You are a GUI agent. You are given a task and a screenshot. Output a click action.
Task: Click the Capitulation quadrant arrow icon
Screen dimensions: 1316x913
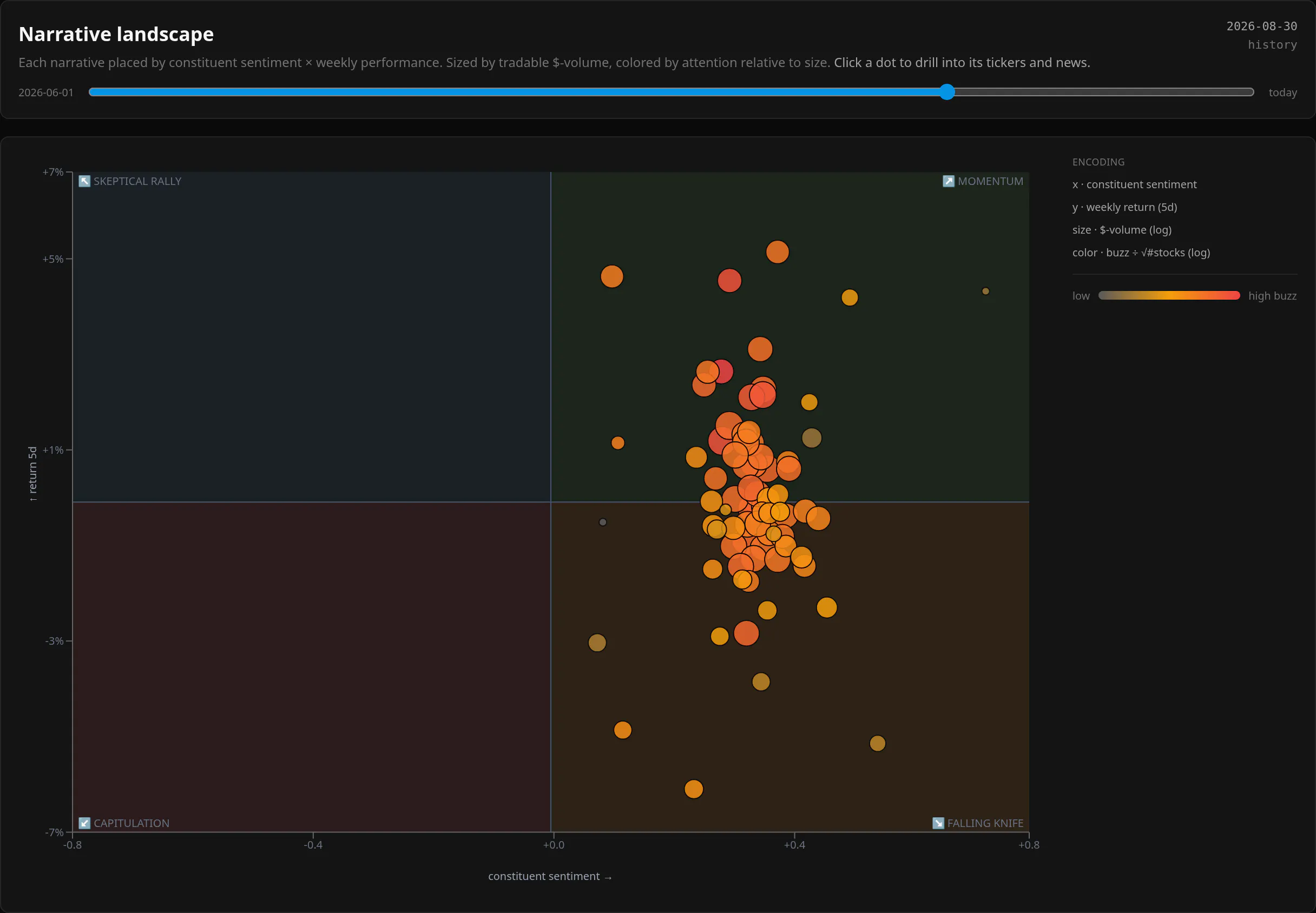[x=84, y=823]
